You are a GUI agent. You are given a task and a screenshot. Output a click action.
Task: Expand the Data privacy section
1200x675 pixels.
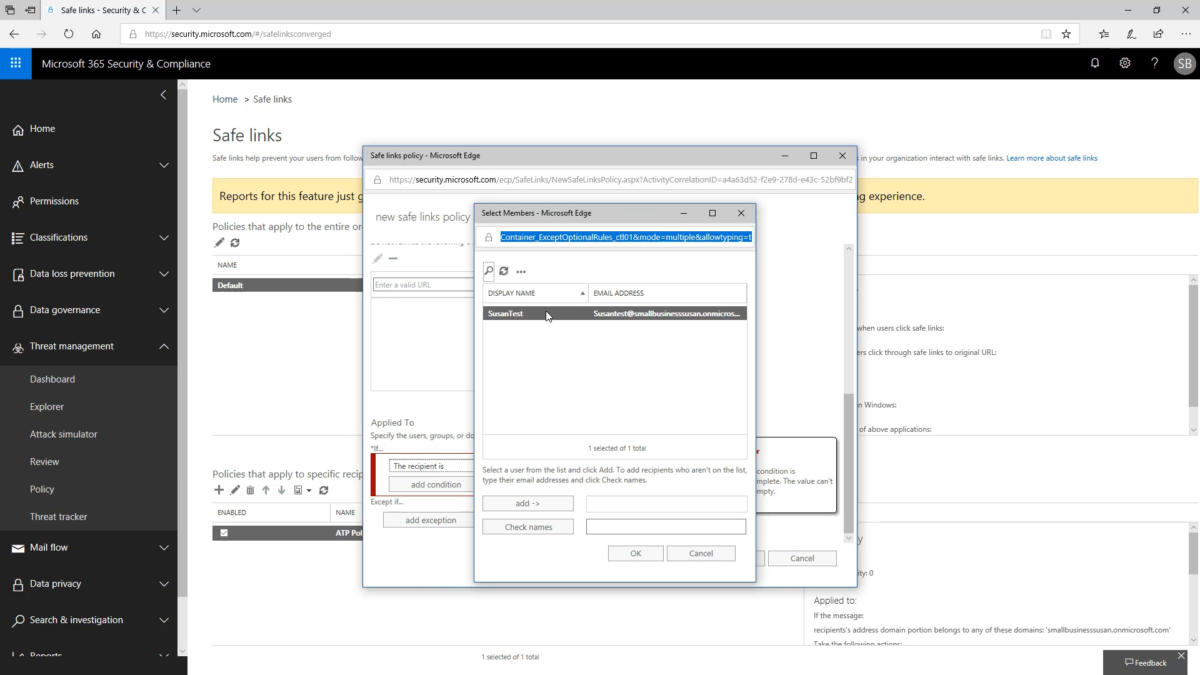tap(164, 584)
